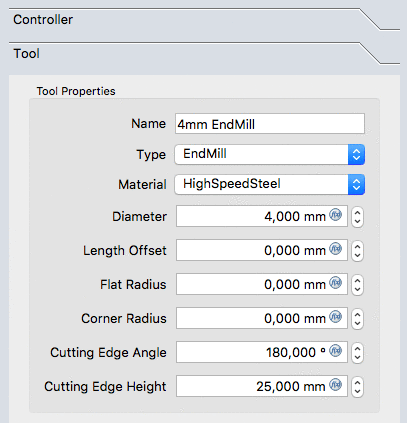
Task: Decrease Cutting Edge Height with stepper down arrow
Action: 357,392
